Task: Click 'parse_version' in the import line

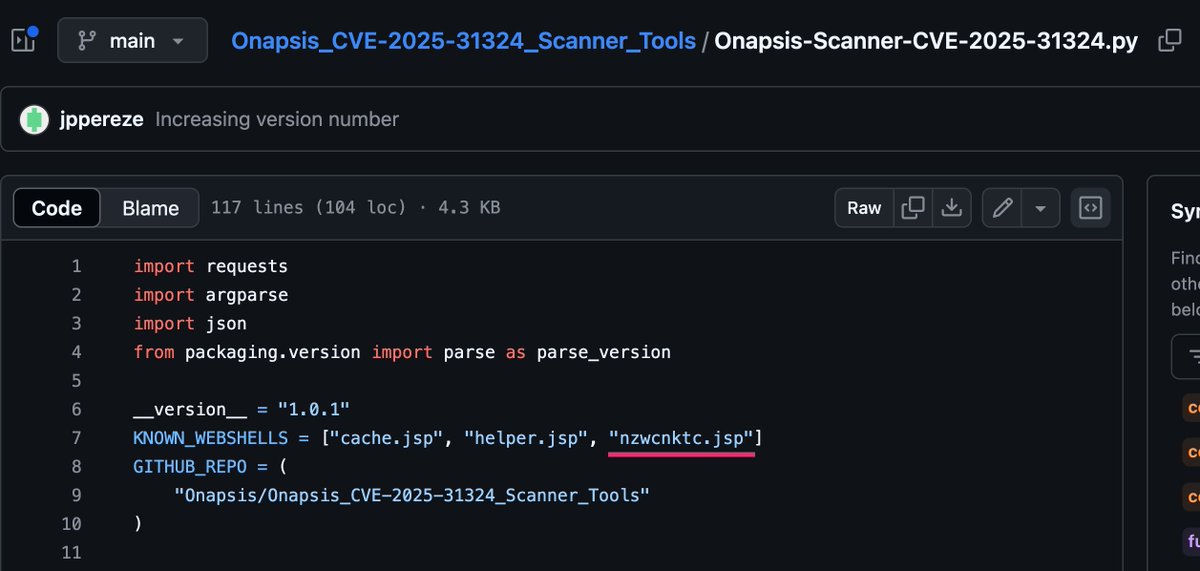Action: coord(604,352)
